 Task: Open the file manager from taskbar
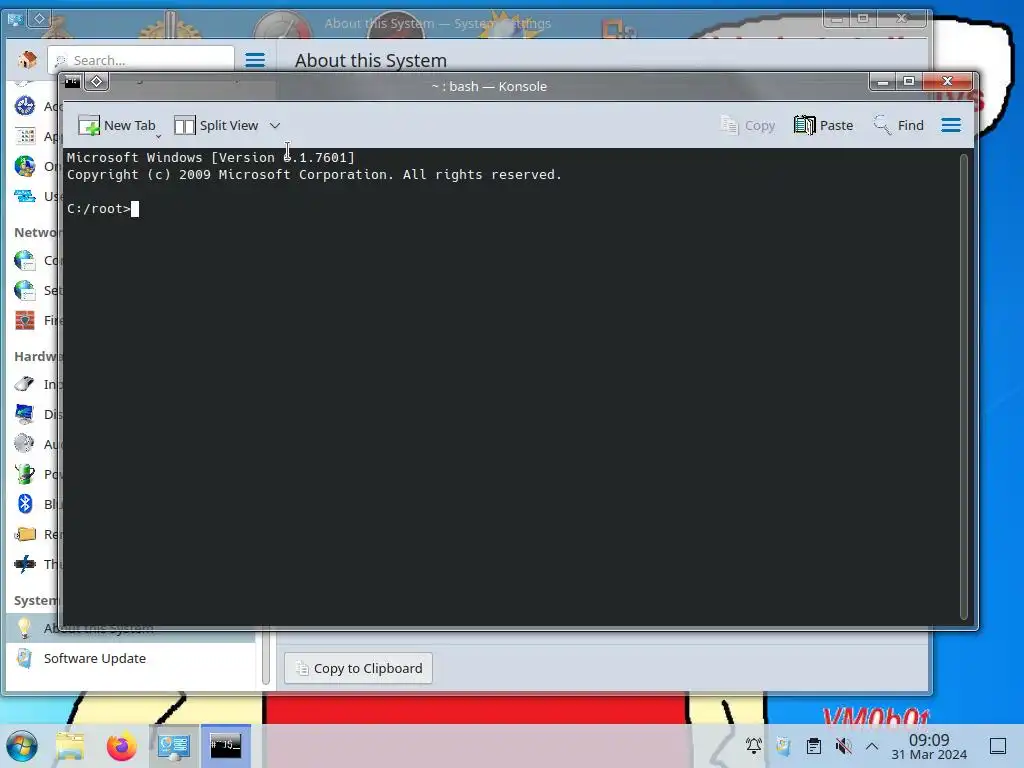[x=70, y=746]
